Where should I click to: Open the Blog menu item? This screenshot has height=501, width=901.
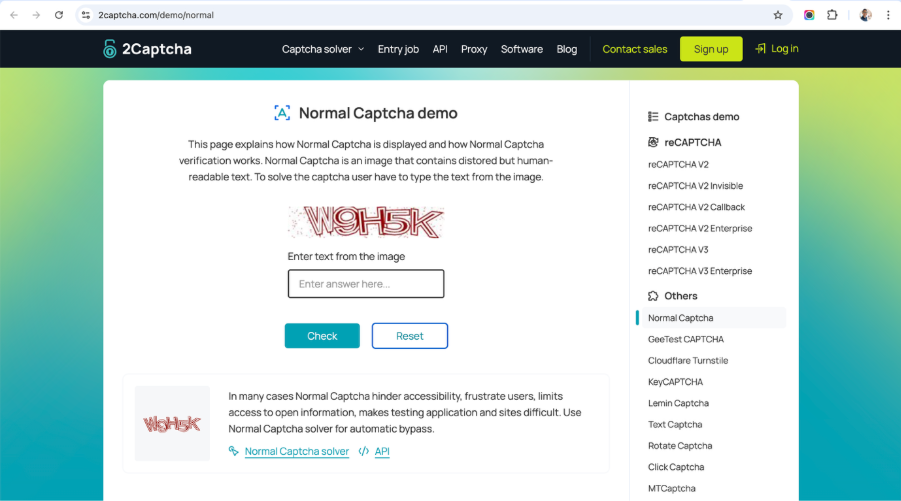(x=567, y=49)
